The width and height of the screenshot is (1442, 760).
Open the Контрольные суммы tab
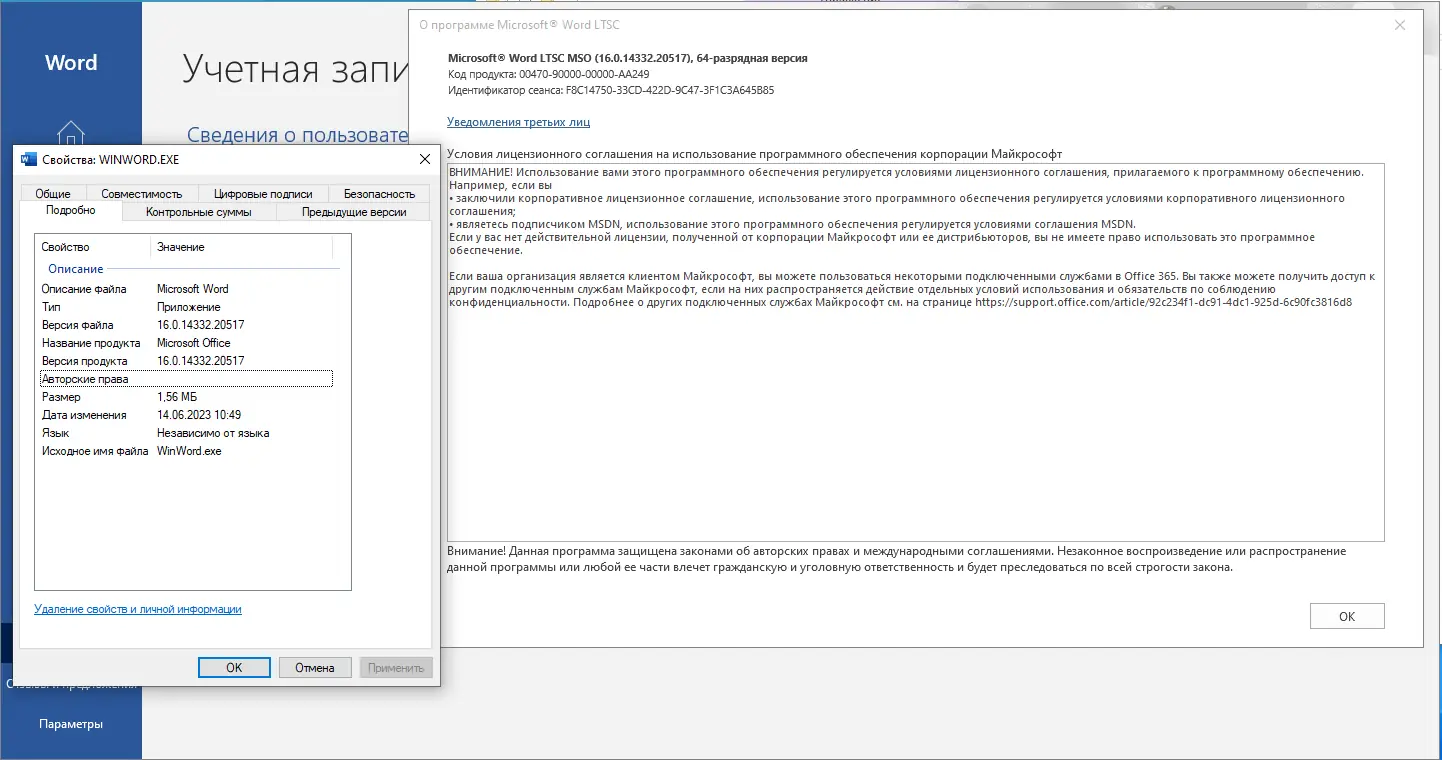[x=198, y=212]
